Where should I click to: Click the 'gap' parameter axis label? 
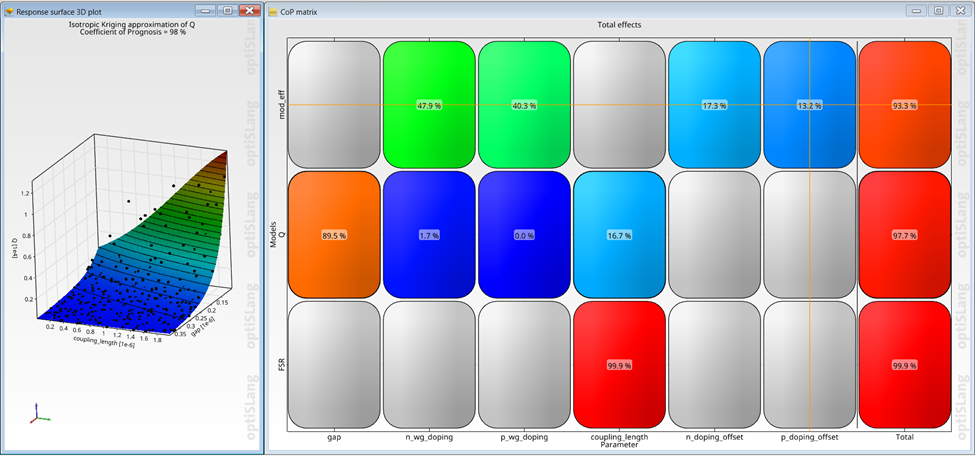coord(335,437)
